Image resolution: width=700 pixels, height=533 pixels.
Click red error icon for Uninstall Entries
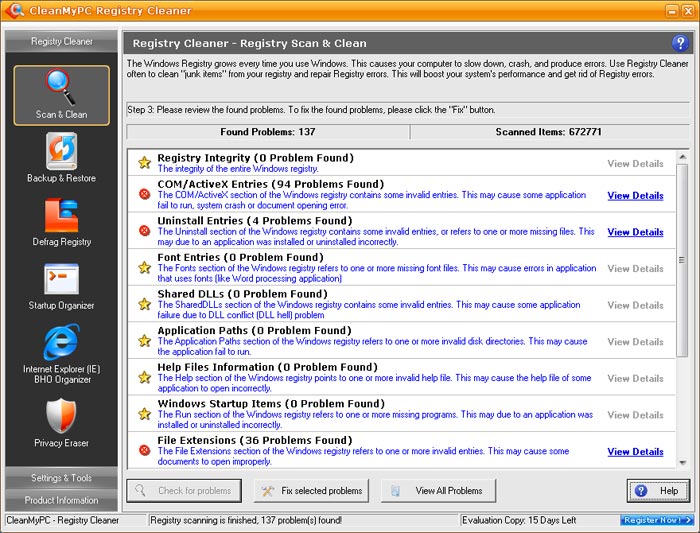[144, 231]
